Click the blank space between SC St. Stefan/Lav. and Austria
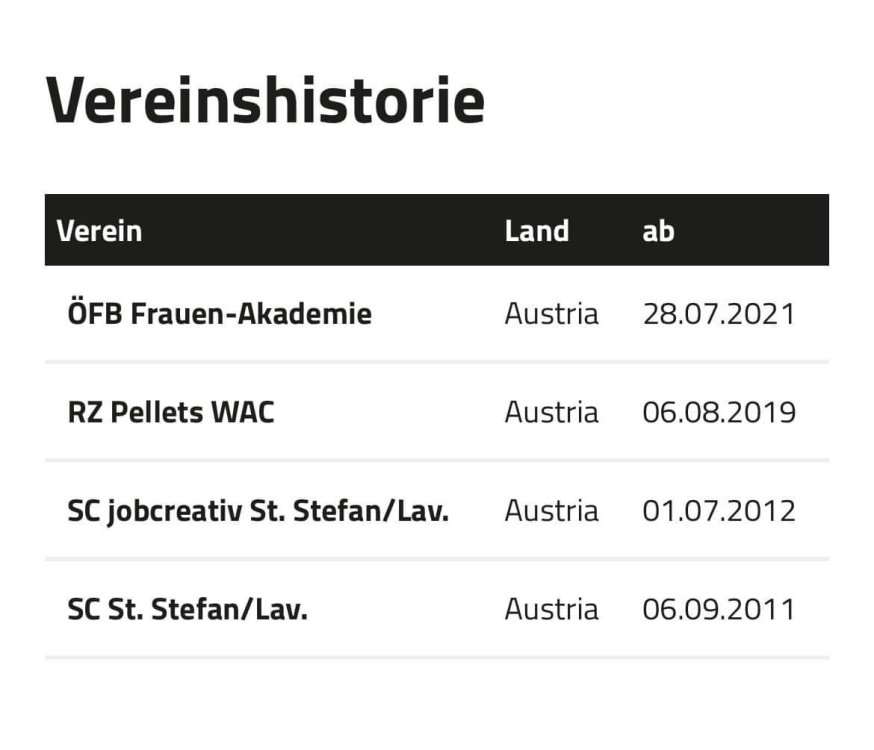 (x=405, y=609)
